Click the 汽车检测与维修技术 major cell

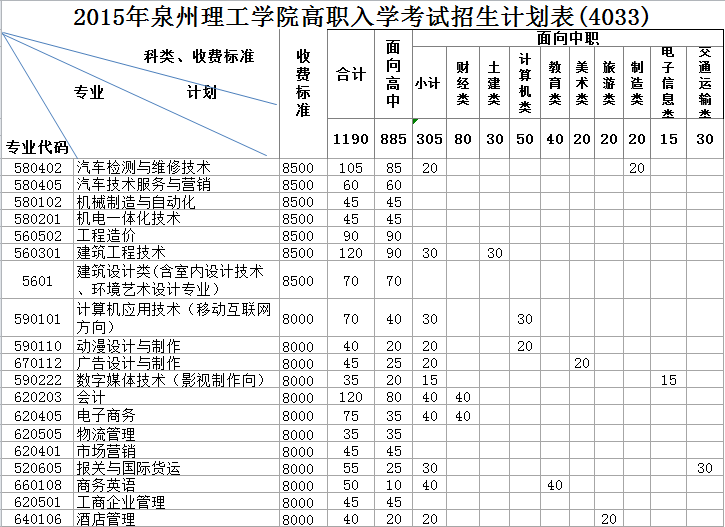tap(176, 168)
